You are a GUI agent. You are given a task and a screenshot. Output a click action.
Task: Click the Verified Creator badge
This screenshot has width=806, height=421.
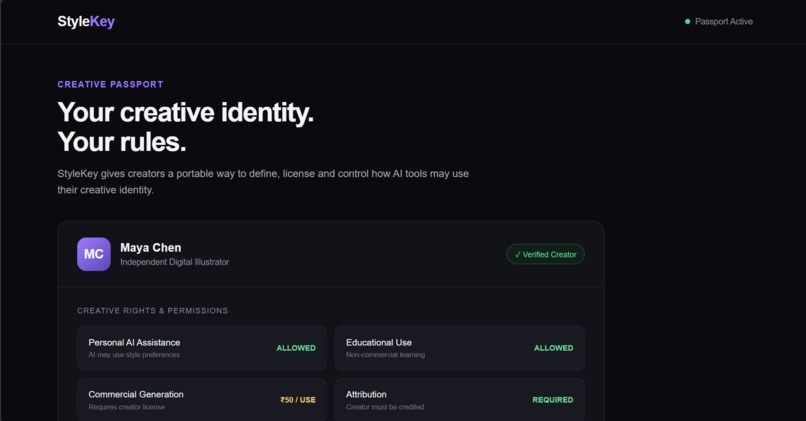(x=545, y=254)
